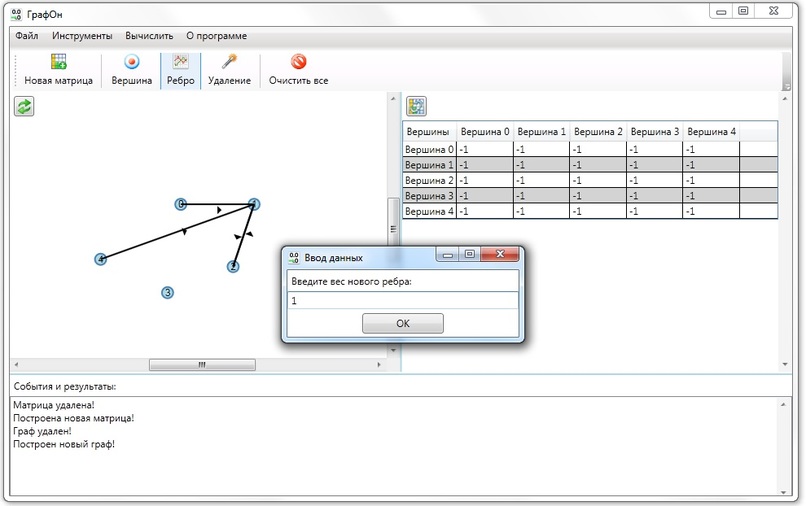Confirm edge weight with OK button
Screen dimensions: 806x506
coord(402,323)
